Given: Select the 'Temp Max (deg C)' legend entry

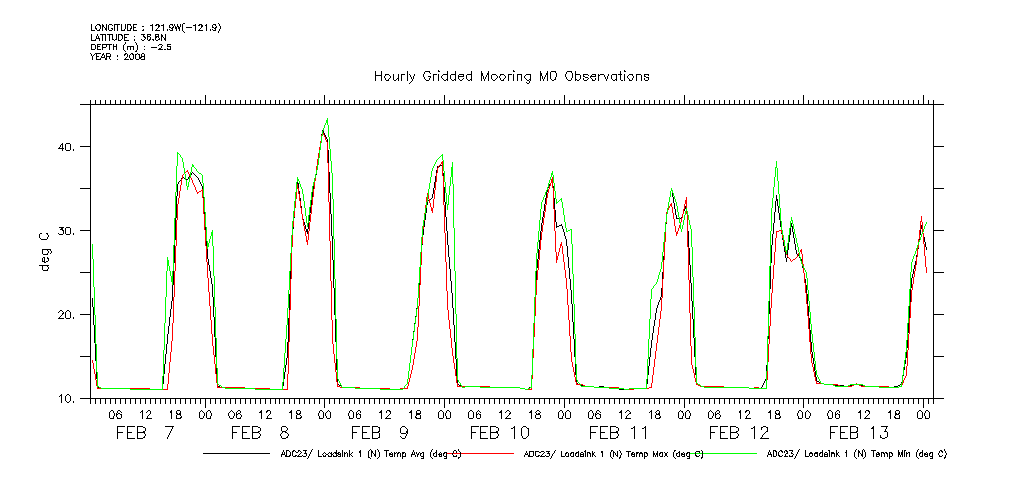Looking at the screenshot, I should [613, 453].
